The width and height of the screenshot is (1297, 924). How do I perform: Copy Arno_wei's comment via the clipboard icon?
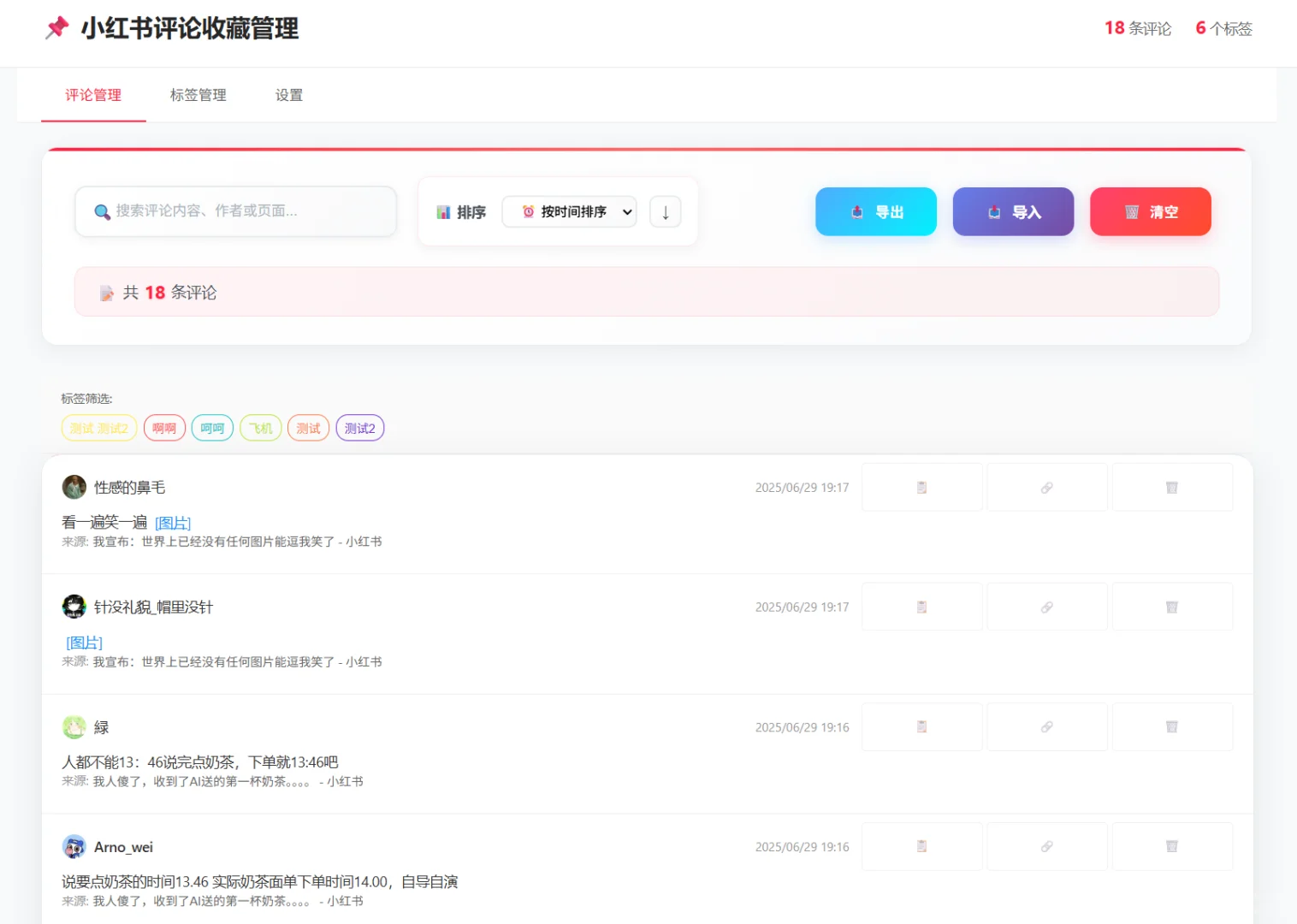tap(921, 845)
